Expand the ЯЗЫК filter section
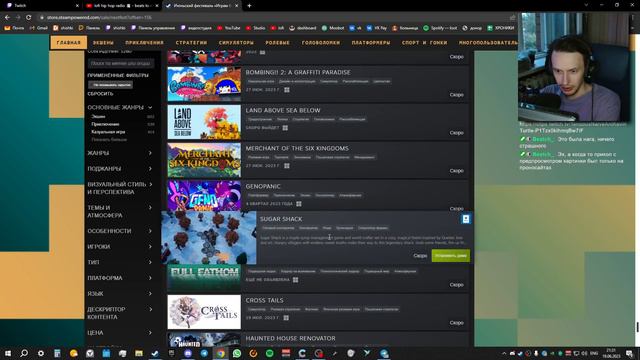This screenshot has height=360, width=640. click(x=120, y=293)
